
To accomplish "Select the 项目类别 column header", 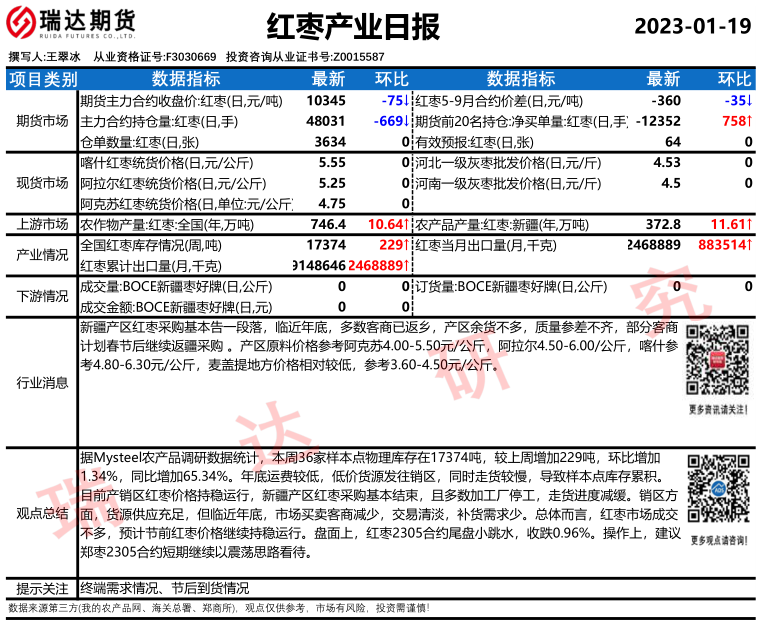I will [x=40, y=79].
